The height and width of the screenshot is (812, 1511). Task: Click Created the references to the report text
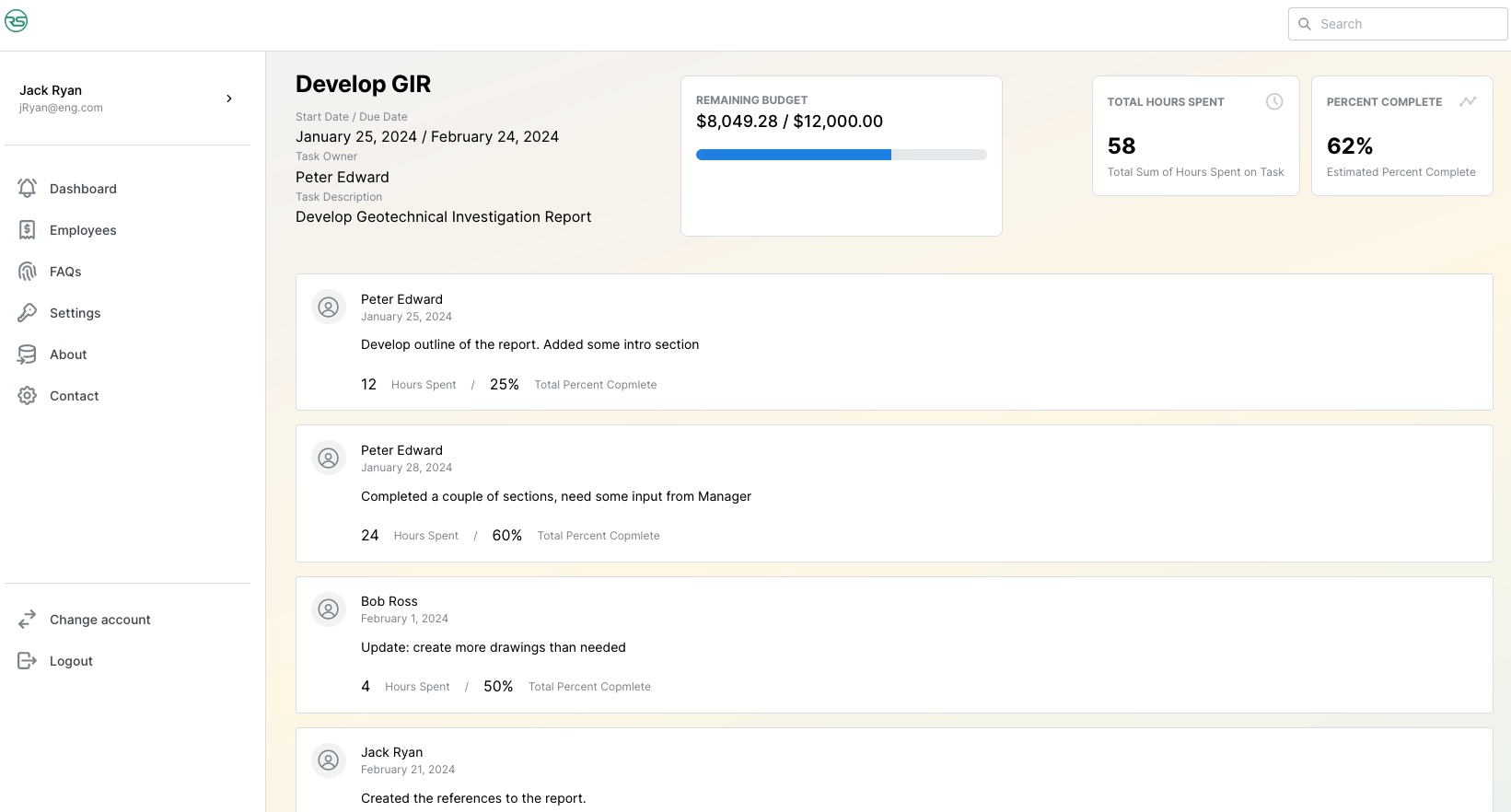(473, 798)
